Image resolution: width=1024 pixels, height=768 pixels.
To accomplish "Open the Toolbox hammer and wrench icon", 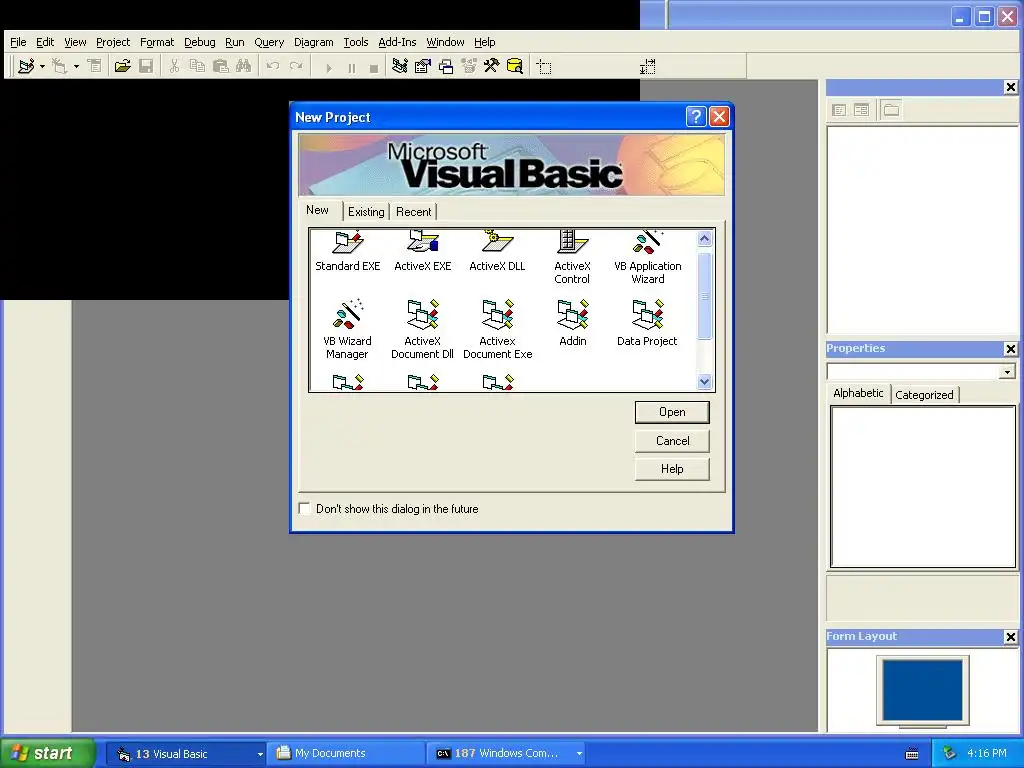I will coord(491,66).
